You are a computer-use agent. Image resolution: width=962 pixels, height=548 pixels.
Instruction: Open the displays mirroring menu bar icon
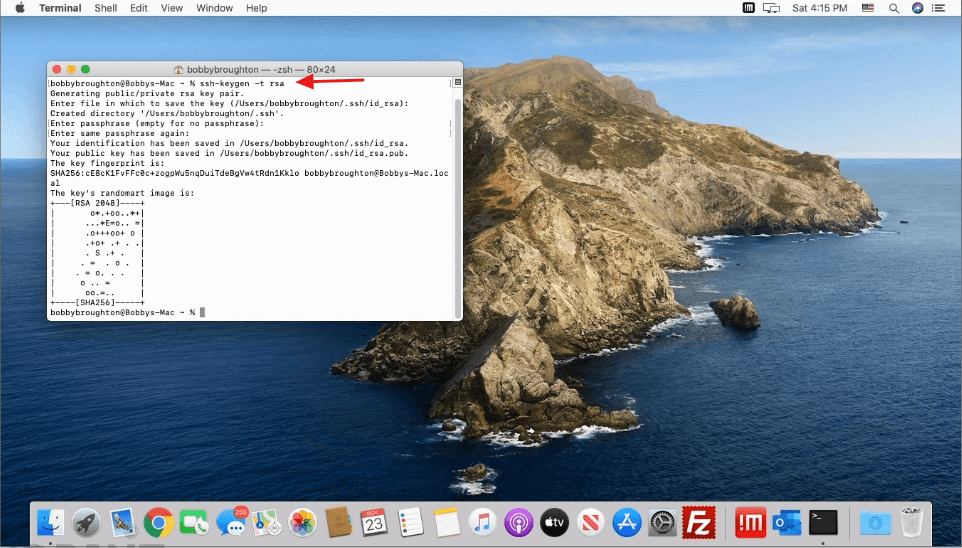[771, 8]
